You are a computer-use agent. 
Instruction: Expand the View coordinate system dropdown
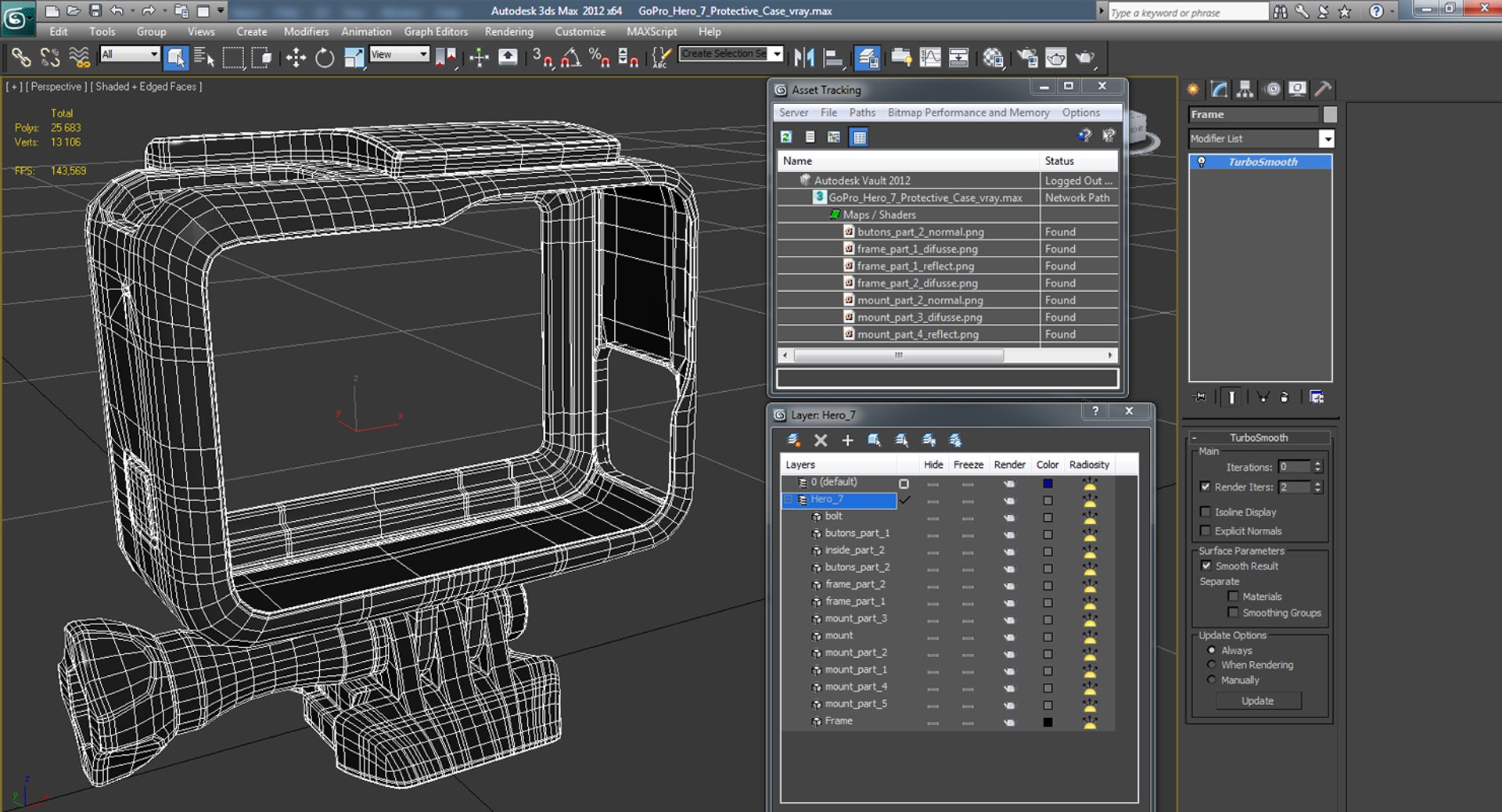[x=423, y=55]
